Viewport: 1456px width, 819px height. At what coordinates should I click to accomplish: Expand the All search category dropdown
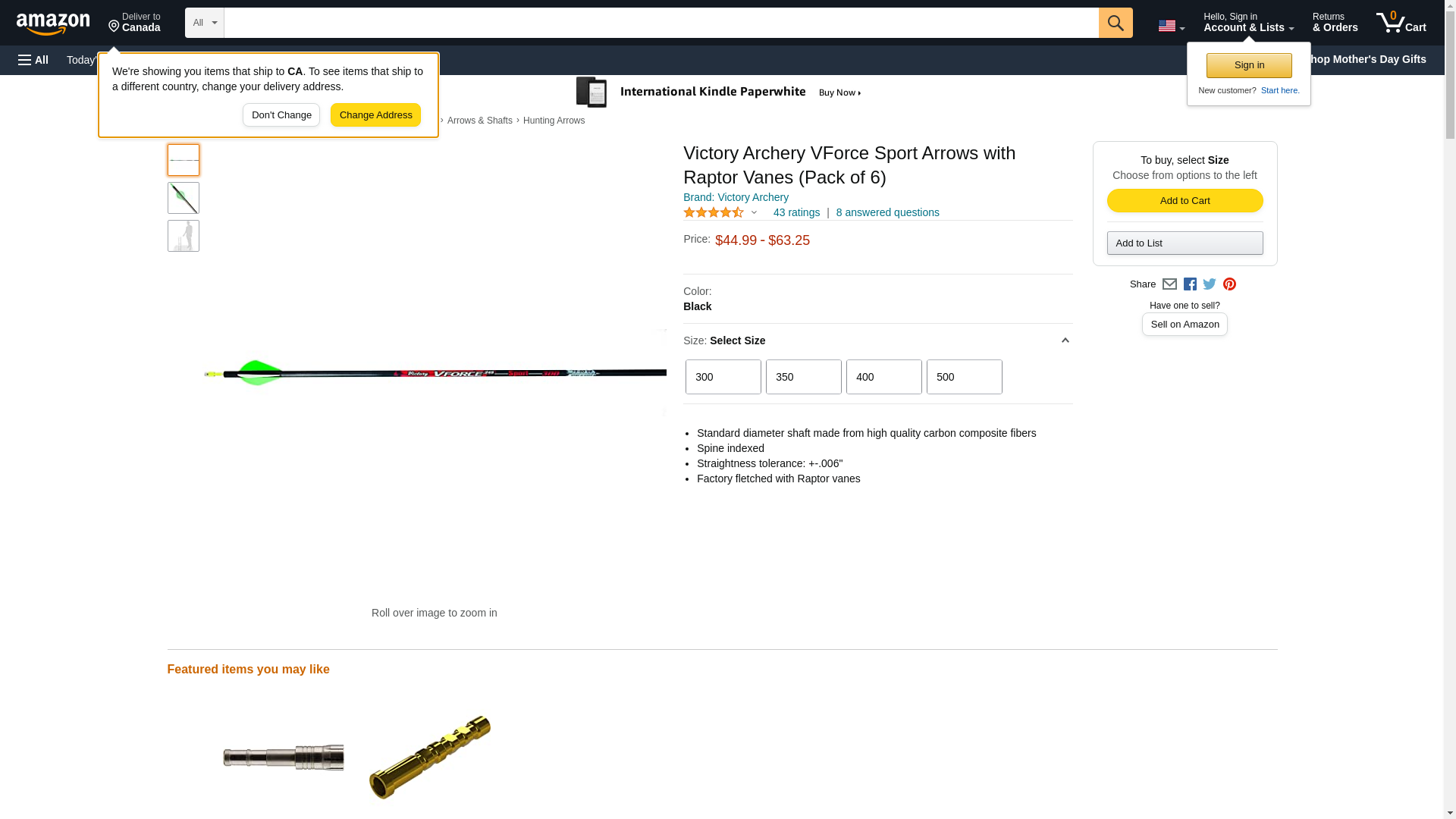point(204,23)
